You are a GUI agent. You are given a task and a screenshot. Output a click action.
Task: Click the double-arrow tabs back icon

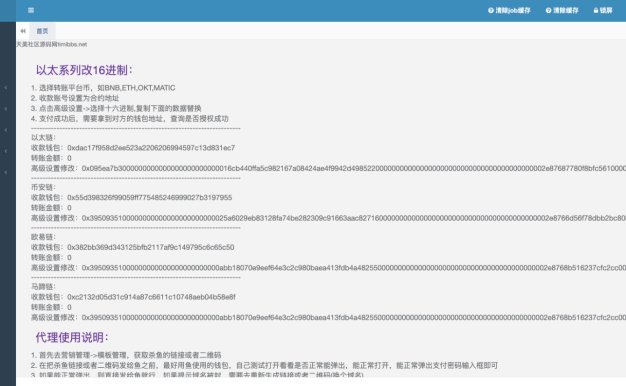23,31
